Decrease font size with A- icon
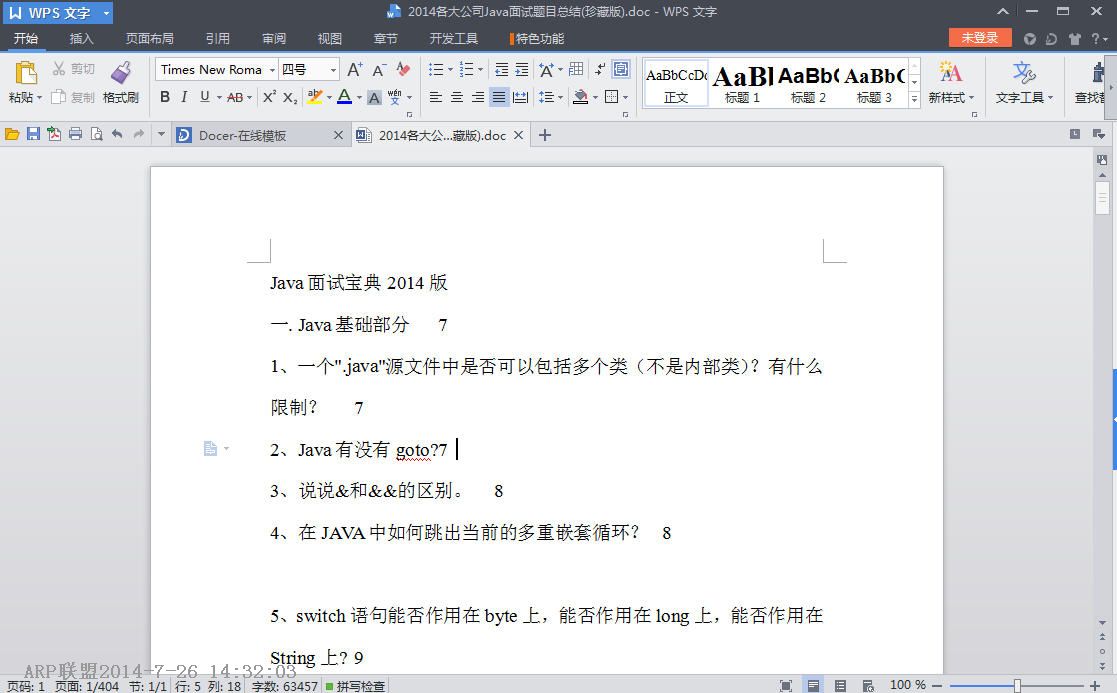This screenshot has height=693, width=1117. pos(379,69)
